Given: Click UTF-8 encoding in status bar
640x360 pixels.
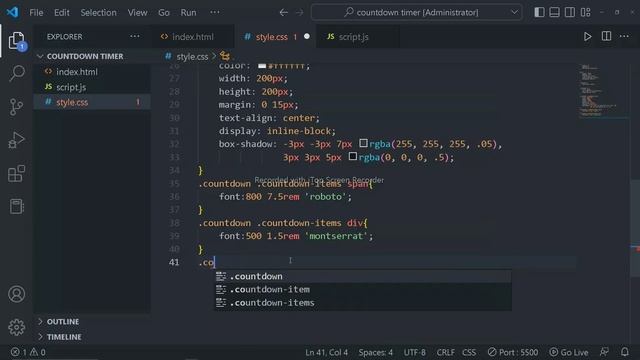Looking at the screenshot, I should tap(414, 352).
